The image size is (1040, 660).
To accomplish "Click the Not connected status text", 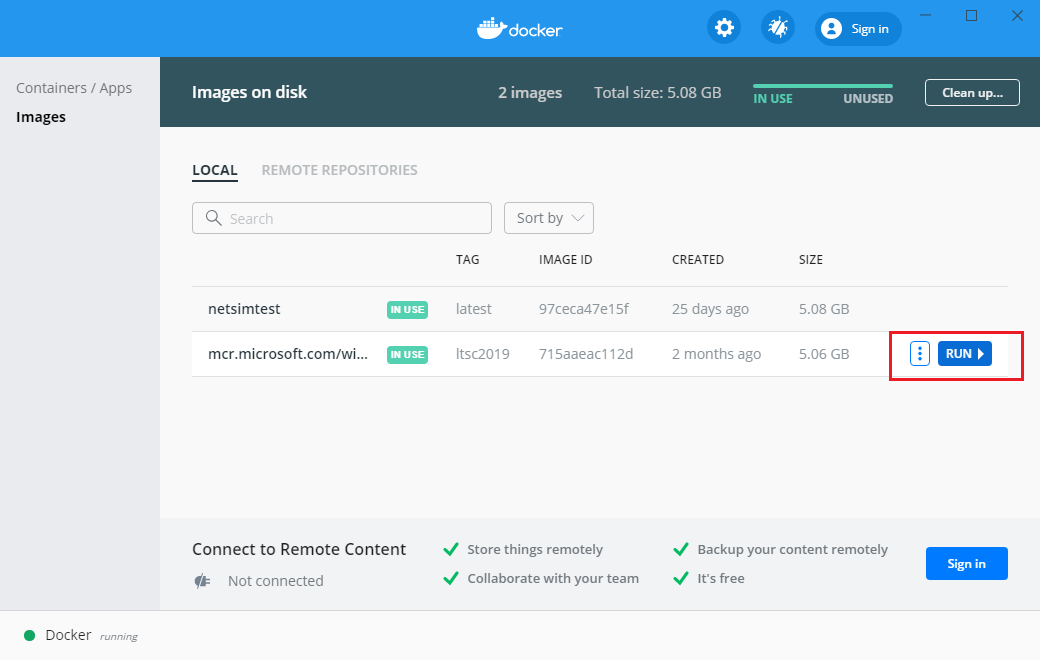I will (276, 581).
